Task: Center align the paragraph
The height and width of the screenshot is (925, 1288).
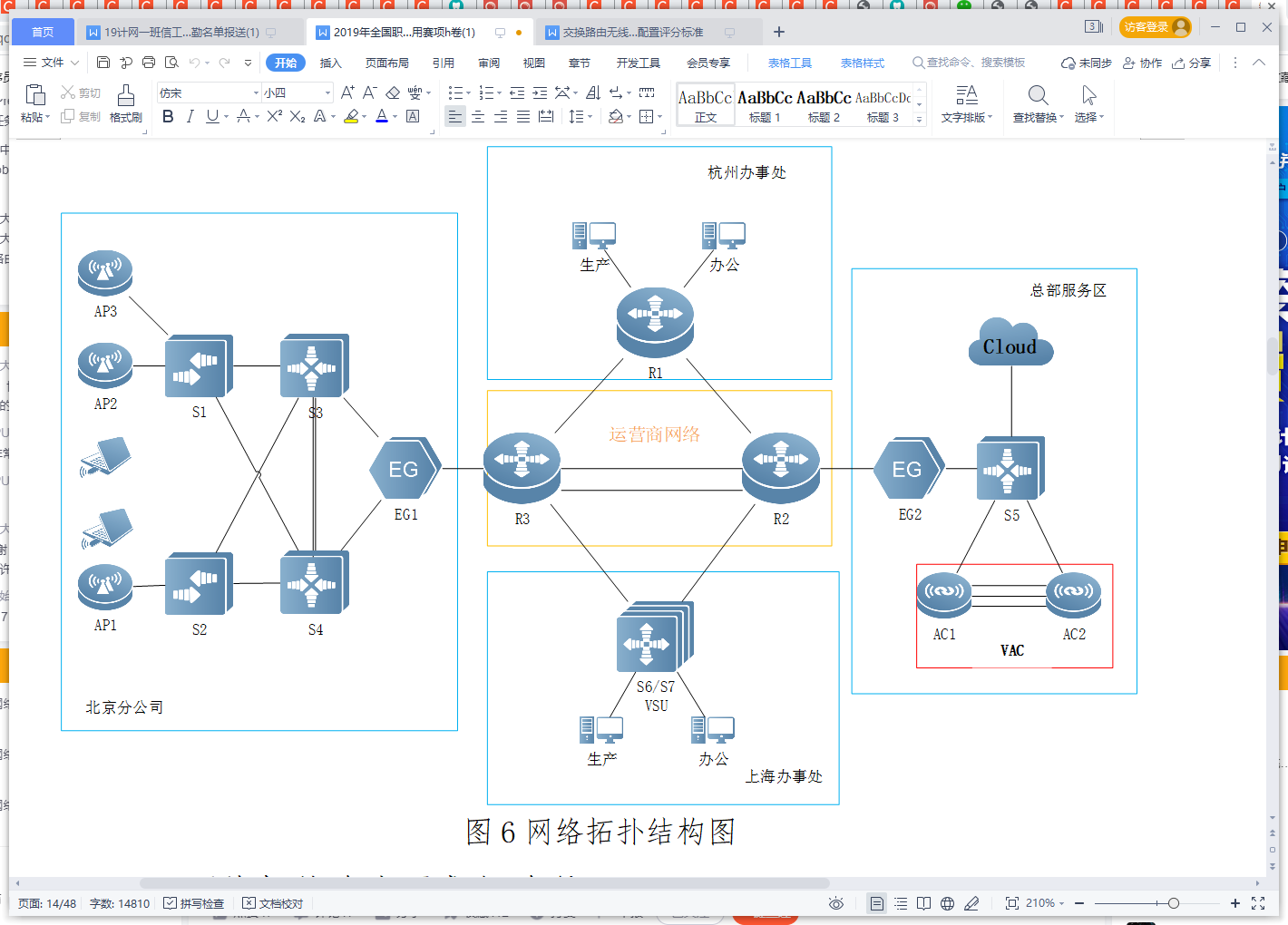Action: tap(478, 117)
